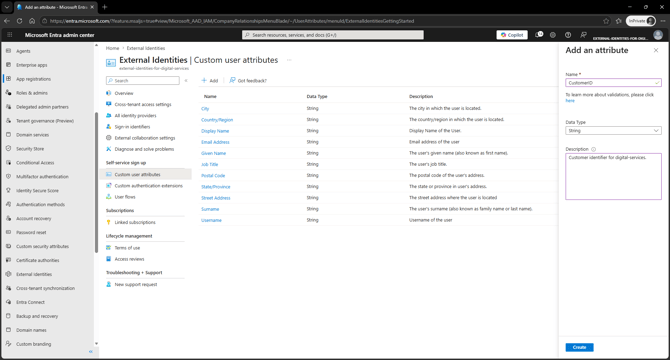Screen dimensions: 670x360
Task: Open Enterprise apps in sidebar
Action: click(x=32, y=65)
